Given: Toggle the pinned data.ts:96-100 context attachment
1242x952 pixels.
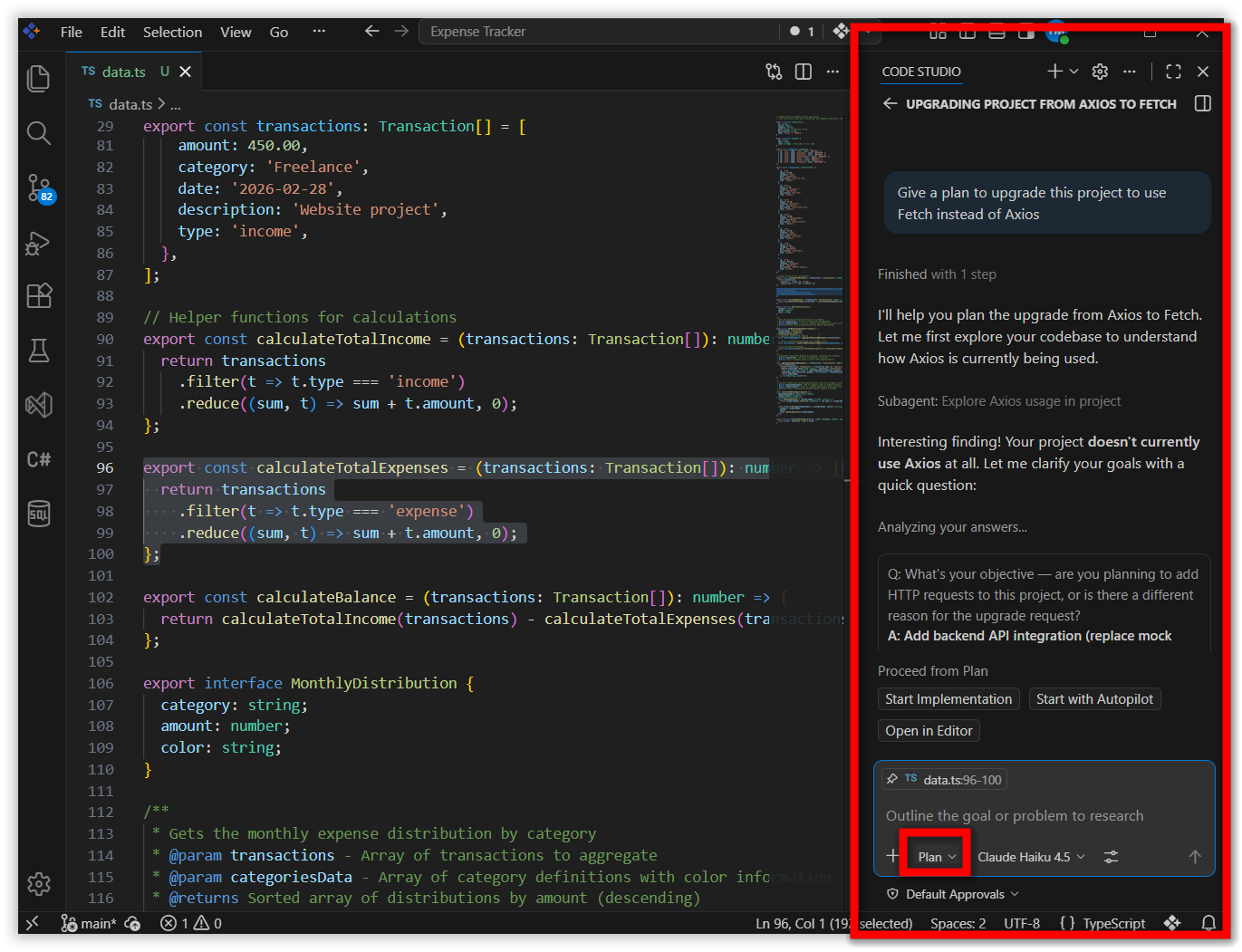Looking at the screenshot, I should click(944, 779).
